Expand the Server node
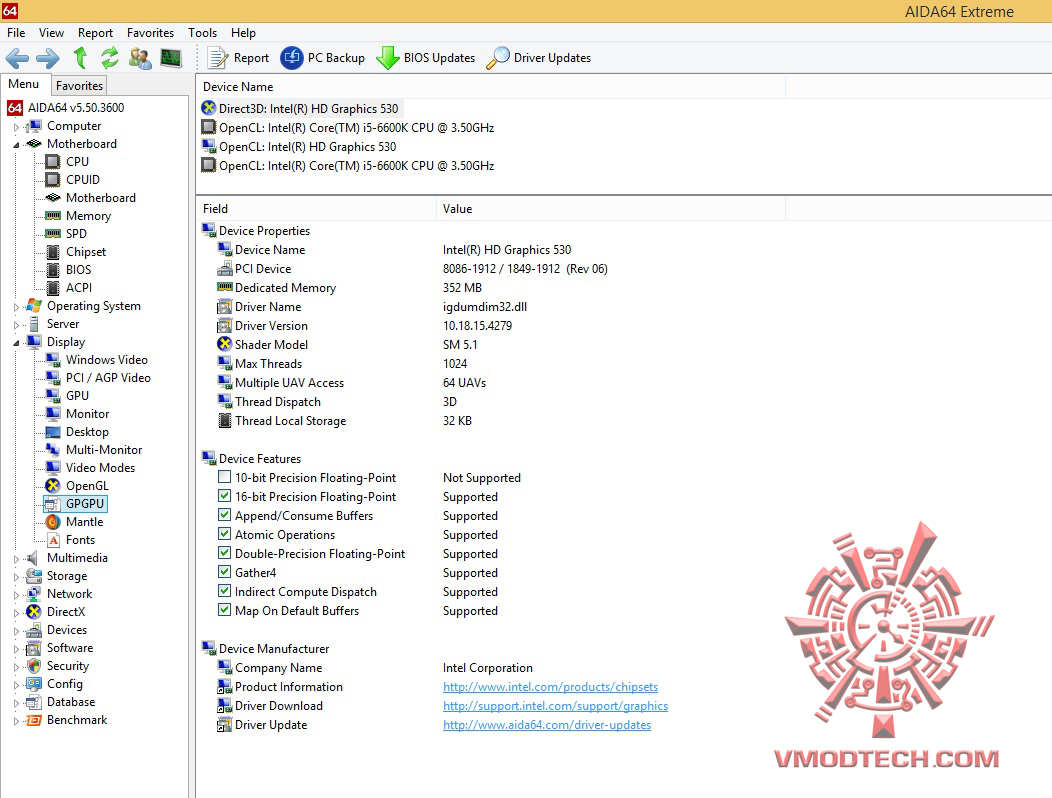The image size is (1052, 798). click(16, 325)
